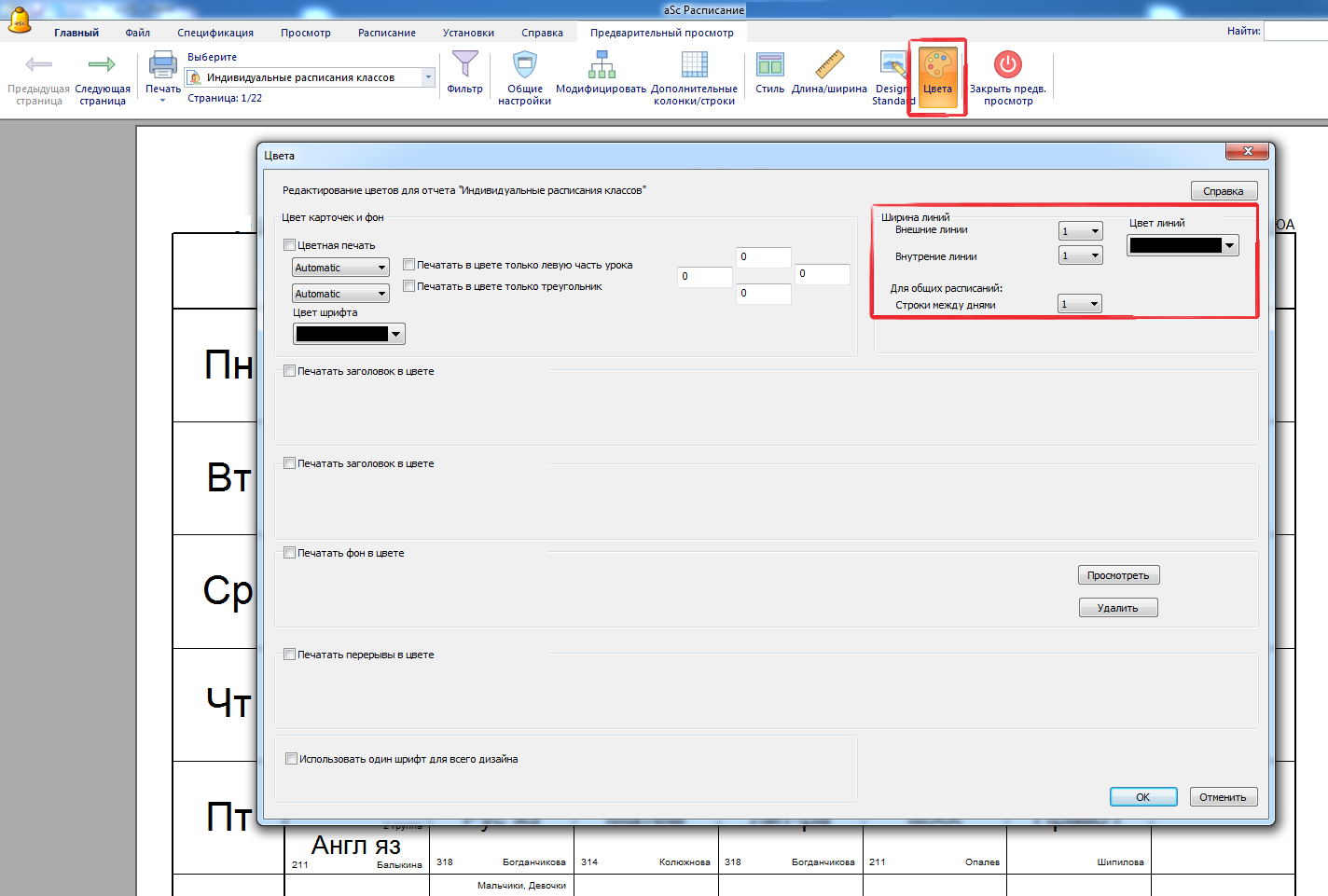This screenshot has height=896, width=1328.
Task: Click the Модифицировать icon
Action: 602,66
